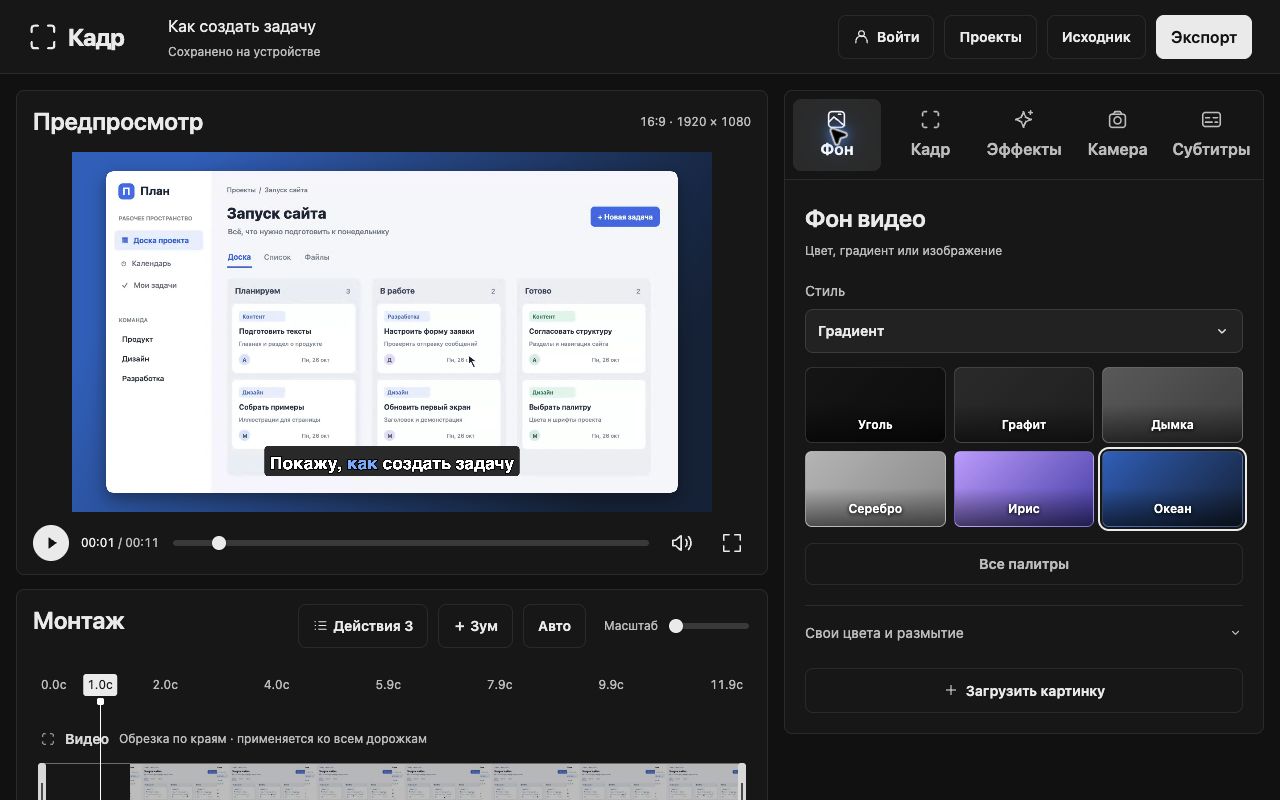Mute the preview volume

[x=682, y=543]
